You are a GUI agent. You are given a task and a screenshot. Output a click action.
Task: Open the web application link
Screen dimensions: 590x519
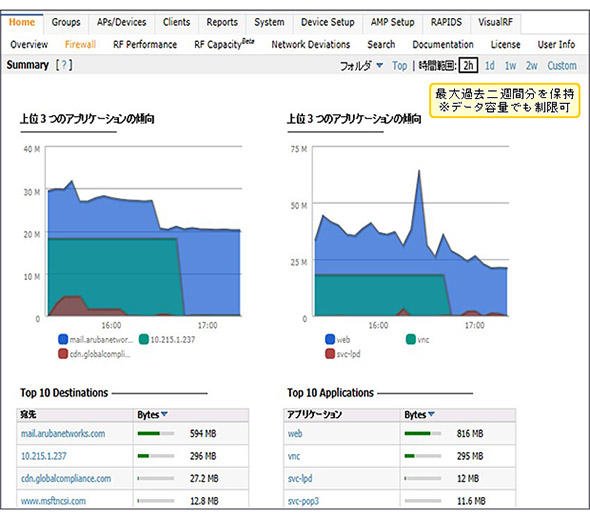coord(295,434)
